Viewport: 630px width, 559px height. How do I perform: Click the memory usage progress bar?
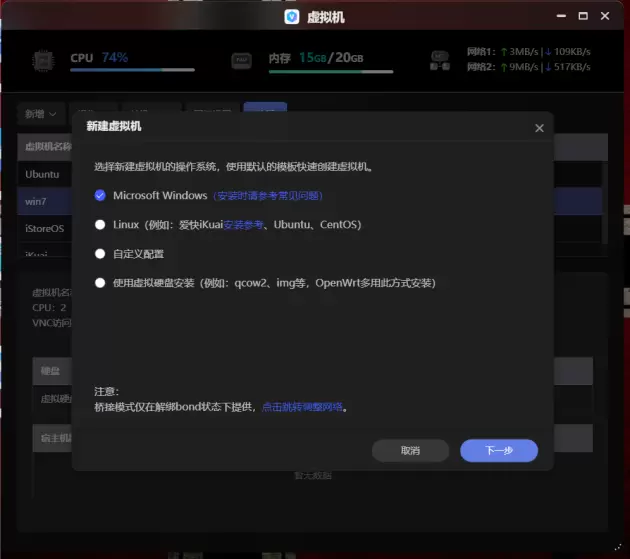point(331,72)
